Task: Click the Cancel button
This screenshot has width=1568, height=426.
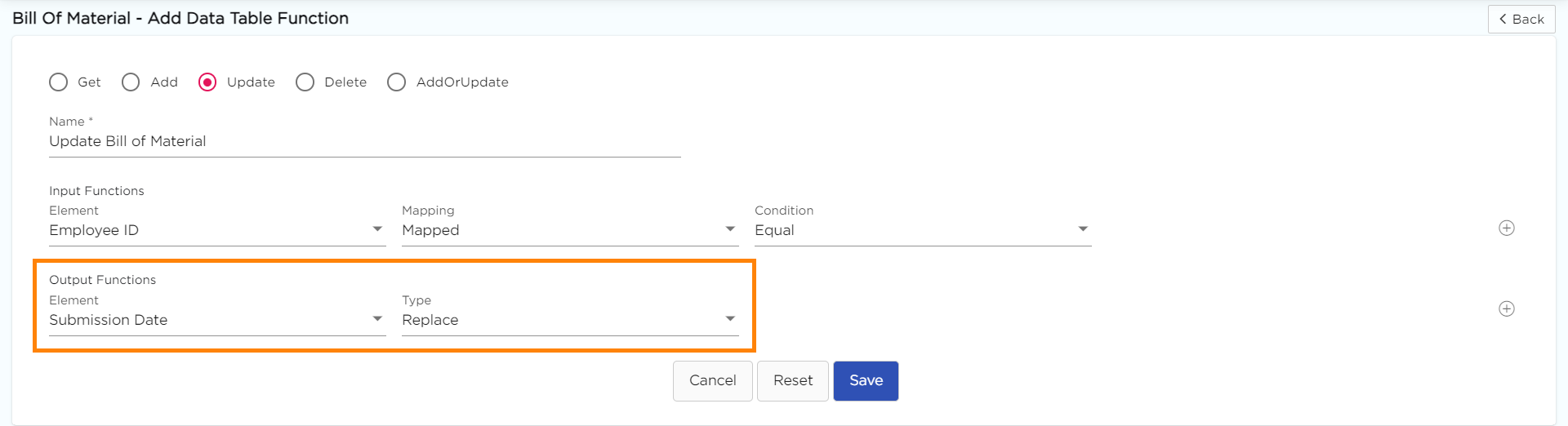Action: click(712, 381)
